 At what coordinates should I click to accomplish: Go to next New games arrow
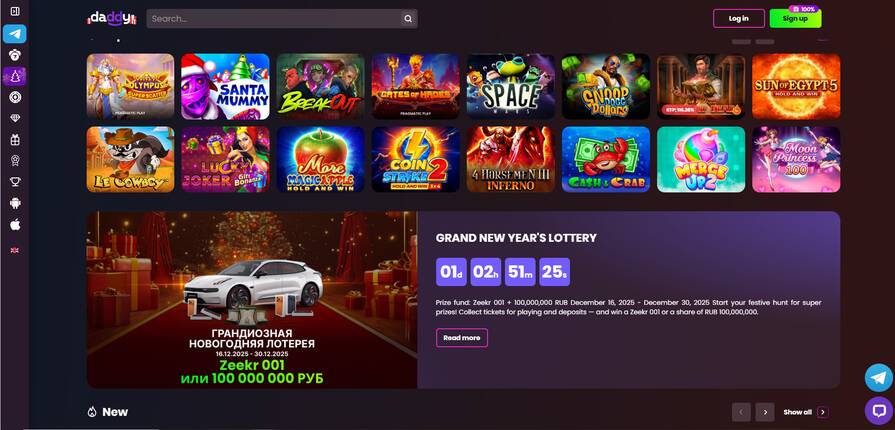(x=765, y=412)
